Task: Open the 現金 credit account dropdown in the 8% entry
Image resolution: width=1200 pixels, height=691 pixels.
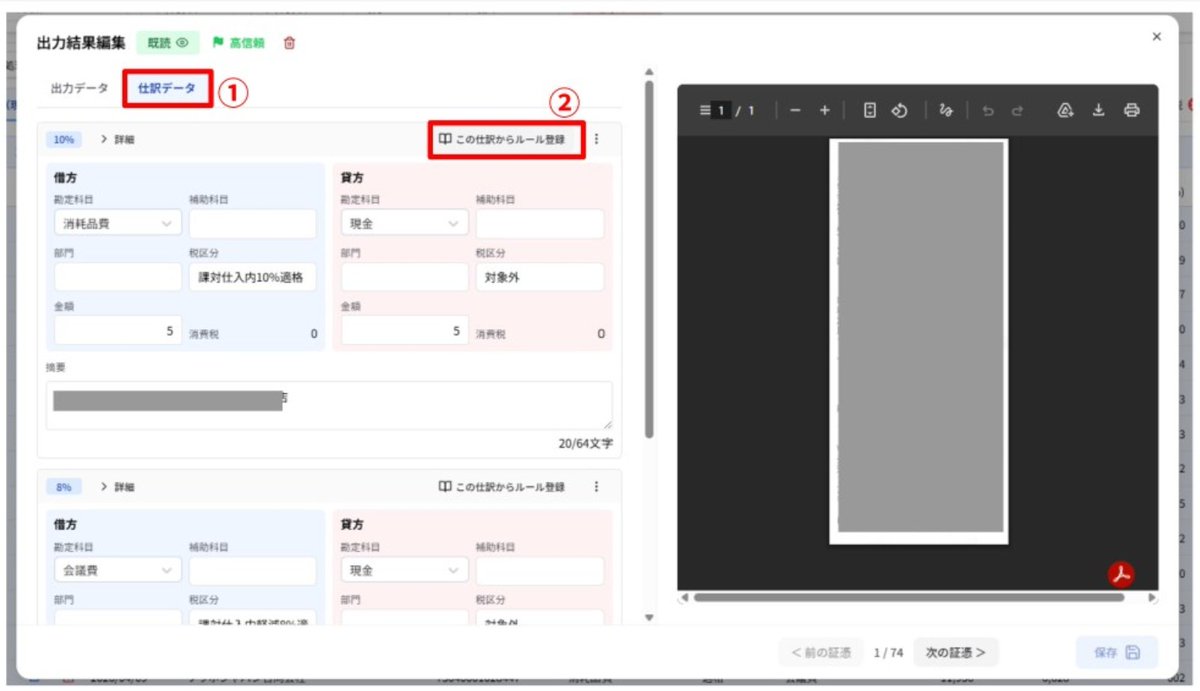Action: tap(404, 571)
